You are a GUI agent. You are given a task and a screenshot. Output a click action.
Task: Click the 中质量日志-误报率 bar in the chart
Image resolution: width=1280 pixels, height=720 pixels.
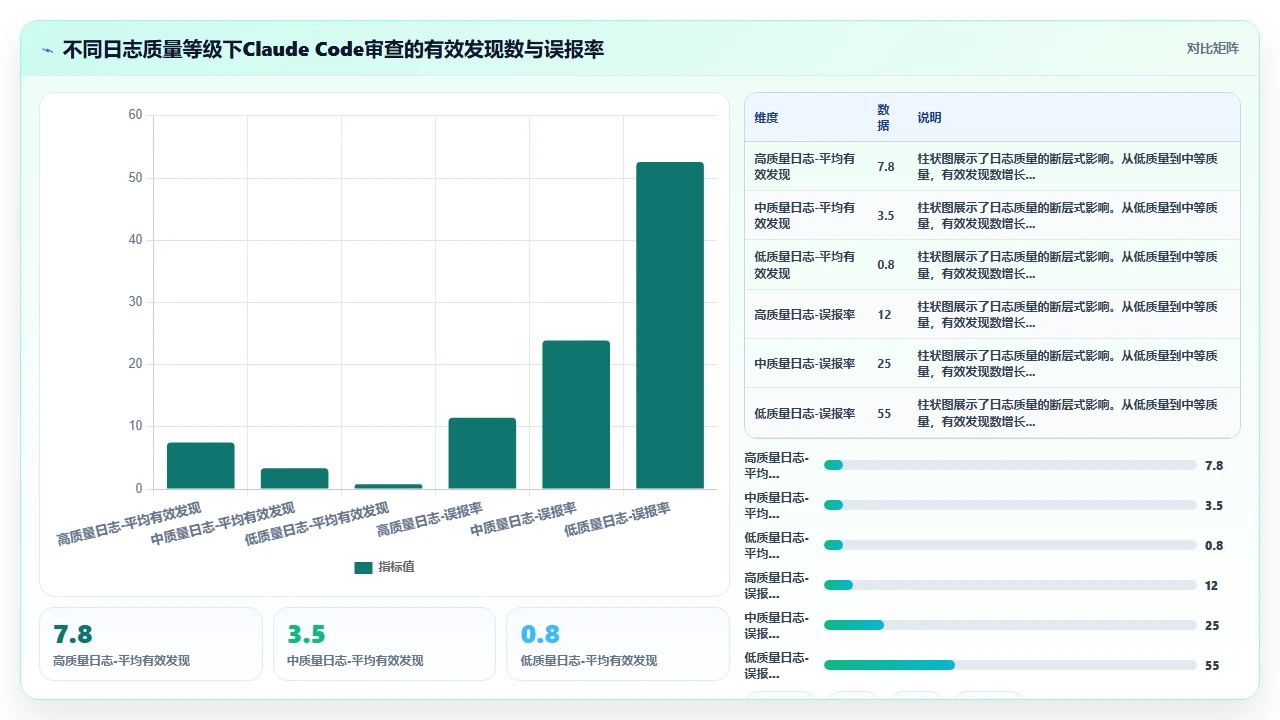click(576, 415)
